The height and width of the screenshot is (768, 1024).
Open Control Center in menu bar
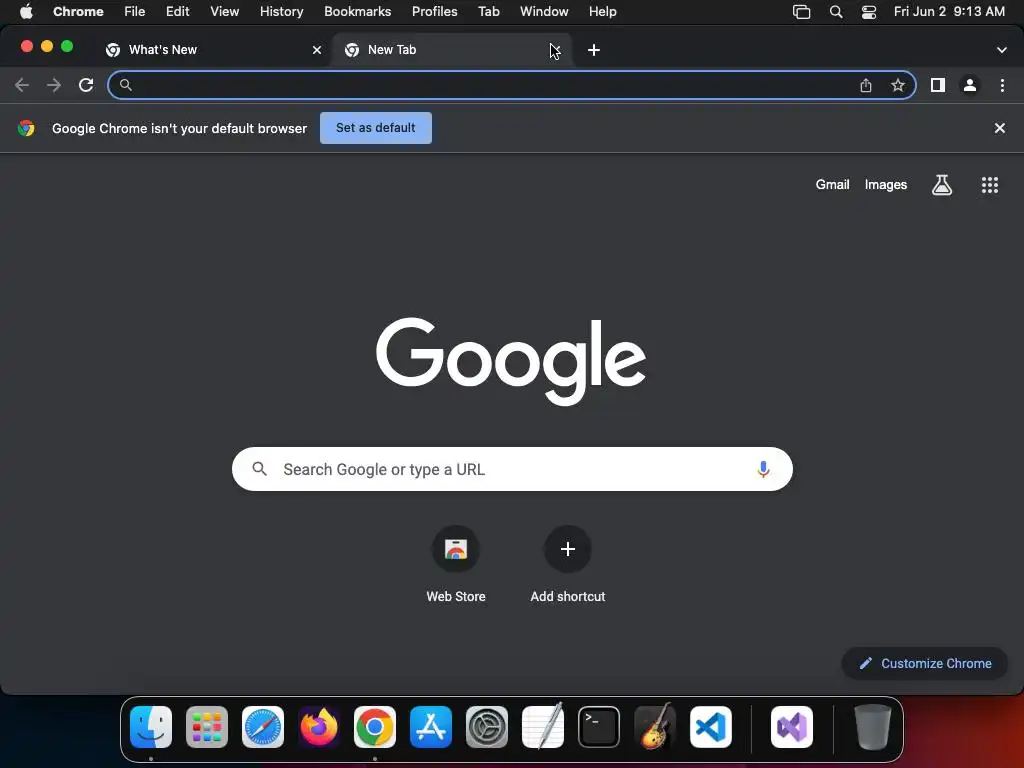coord(869,11)
